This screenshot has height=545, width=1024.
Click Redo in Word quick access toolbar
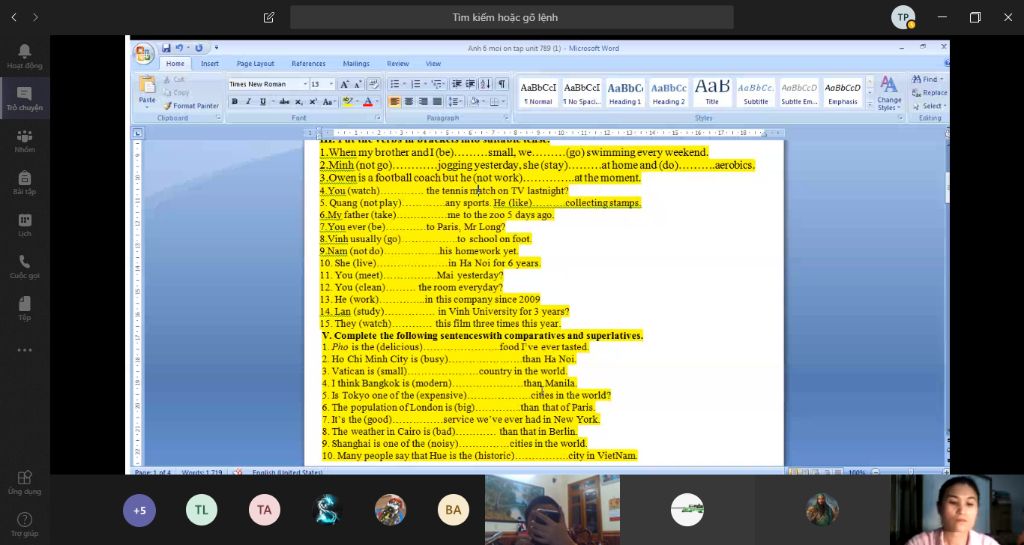click(x=199, y=48)
